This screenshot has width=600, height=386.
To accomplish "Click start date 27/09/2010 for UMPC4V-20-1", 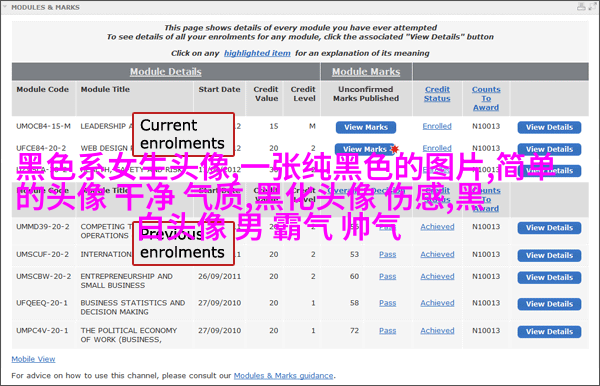I will tap(219, 331).
